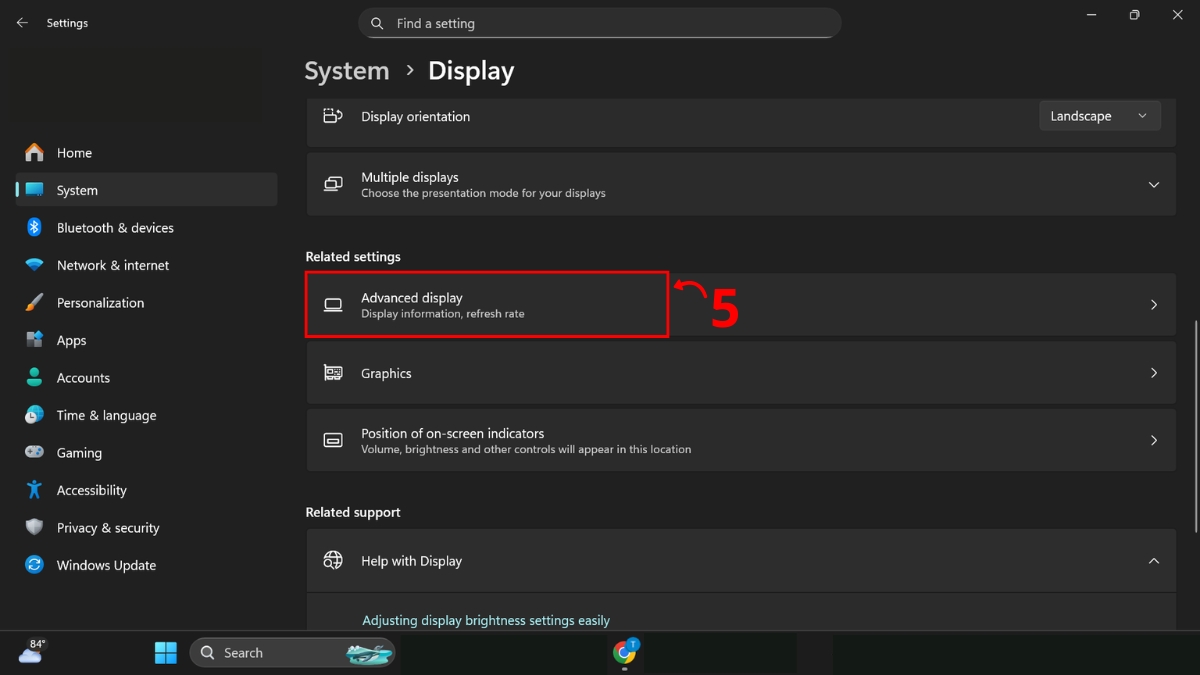The image size is (1200, 675).
Task: Open the Accounts settings page
Action: (146, 378)
